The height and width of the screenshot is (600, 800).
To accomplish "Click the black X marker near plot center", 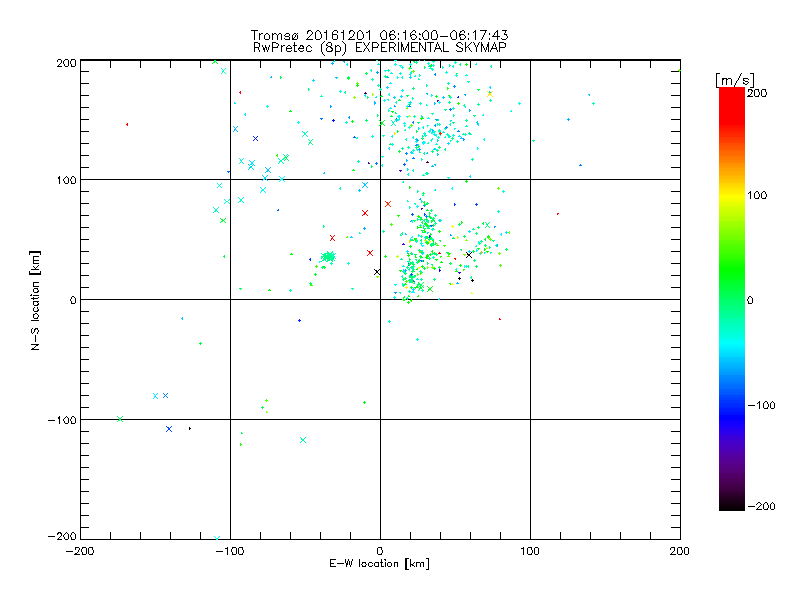I will [x=377, y=272].
